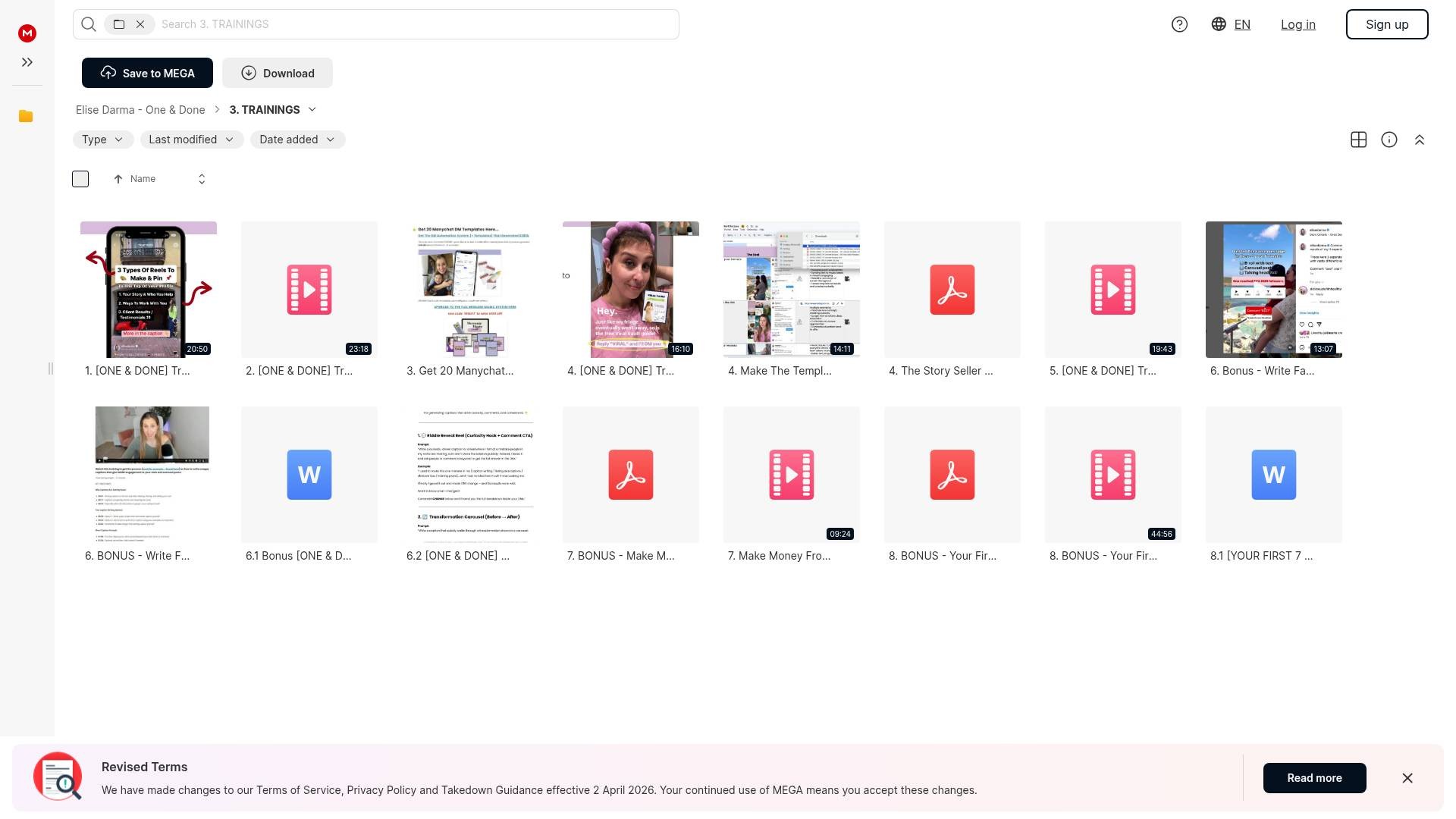Expand the 3. TRAININGS breadcrumb menu
This screenshot has height=819, width=1456.
click(x=312, y=110)
